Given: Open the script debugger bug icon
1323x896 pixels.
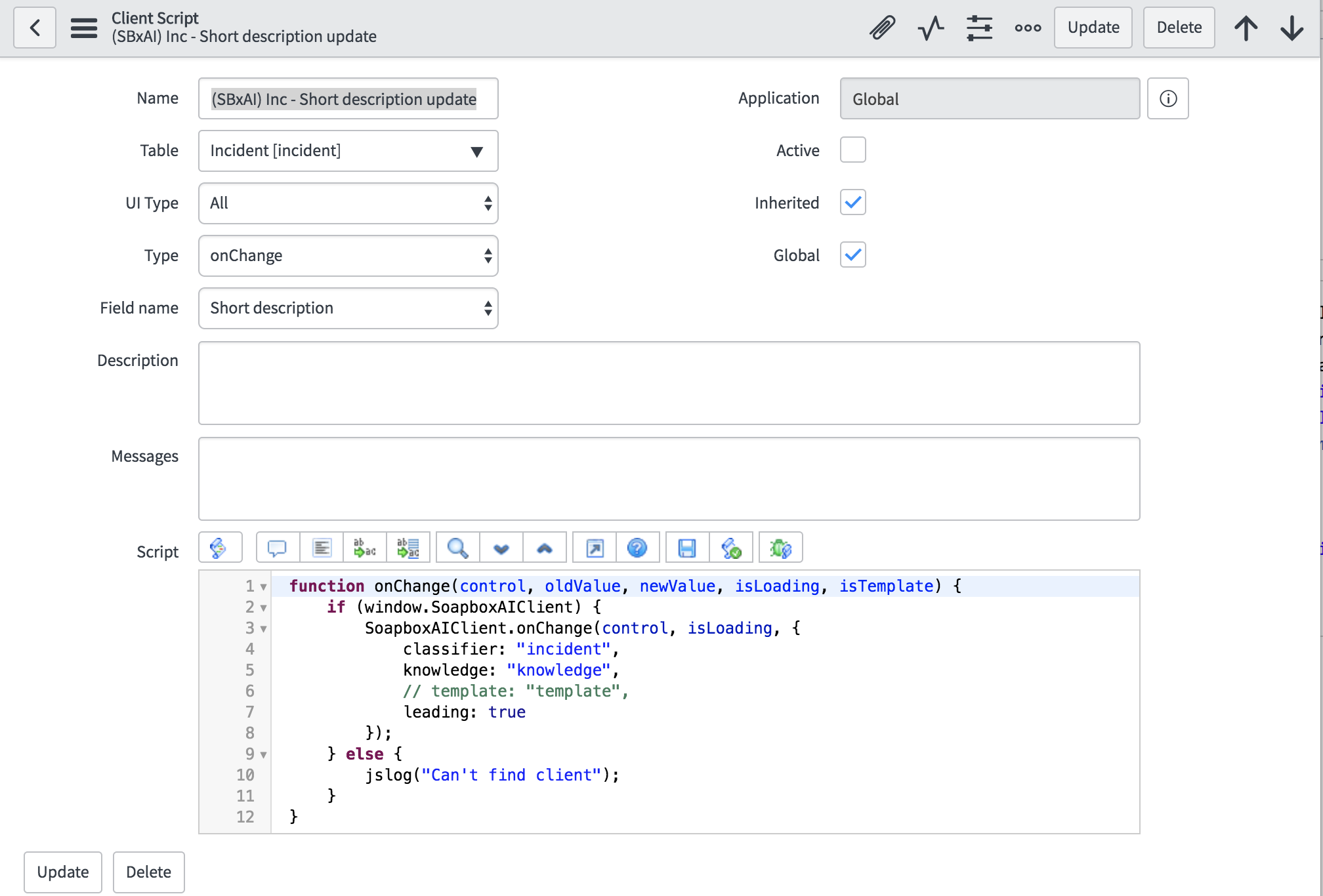Looking at the screenshot, I should 780,548.
